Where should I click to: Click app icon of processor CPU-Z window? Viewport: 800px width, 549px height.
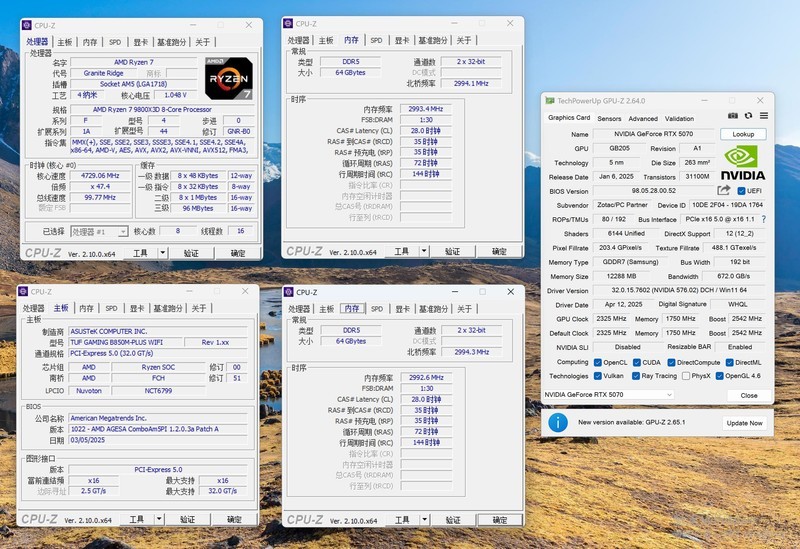coord(27,25)
